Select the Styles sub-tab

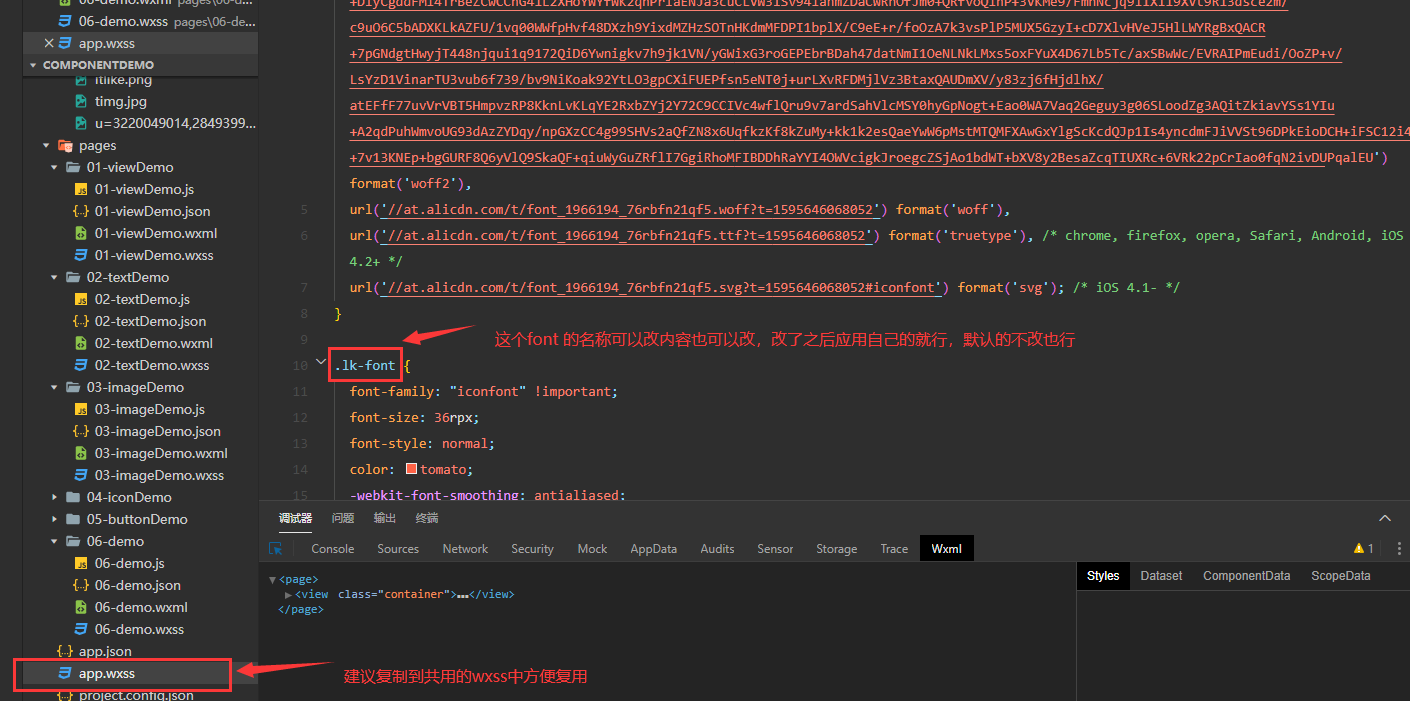1103,575
